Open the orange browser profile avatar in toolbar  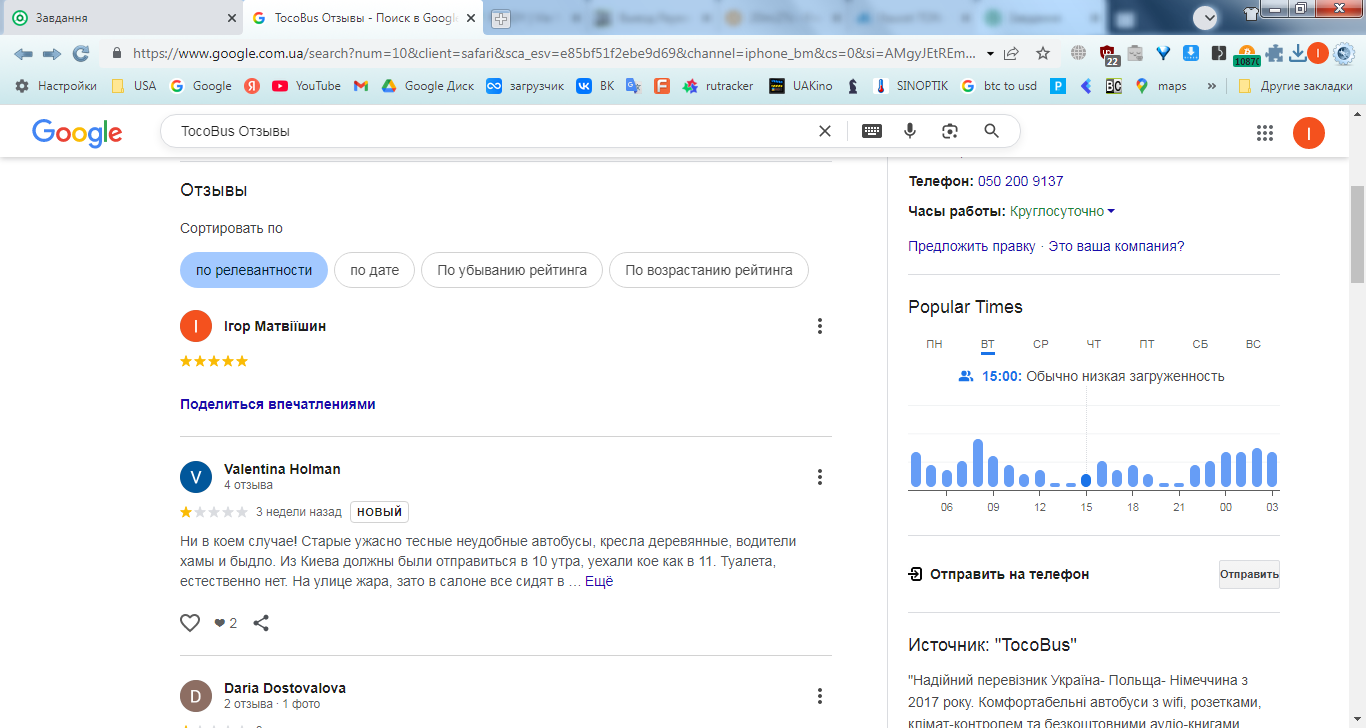(x=1318, y=53)
